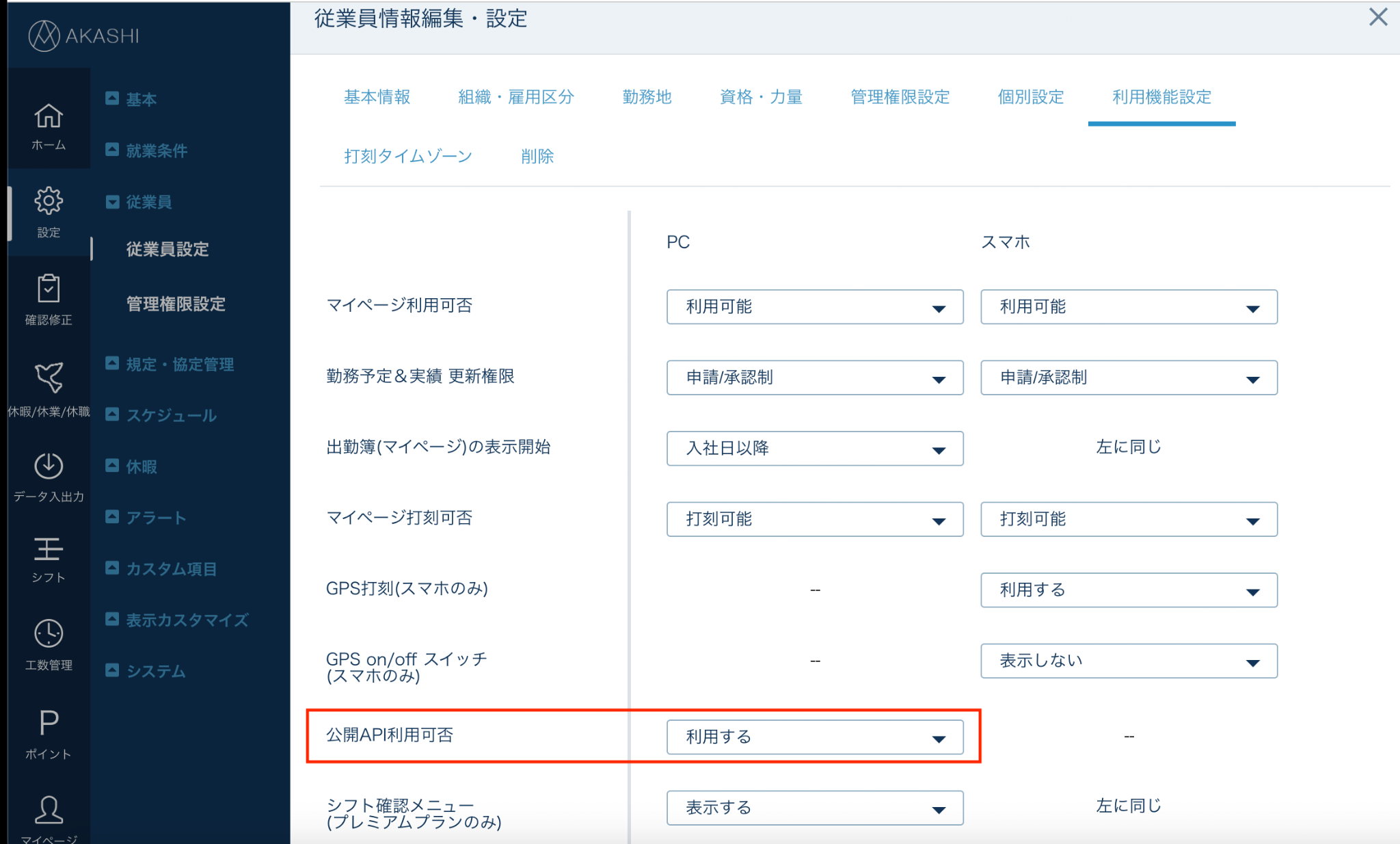Switch to 管理権限設定 tab
Screen dimensions: 1400x844
tap(900, 97)
